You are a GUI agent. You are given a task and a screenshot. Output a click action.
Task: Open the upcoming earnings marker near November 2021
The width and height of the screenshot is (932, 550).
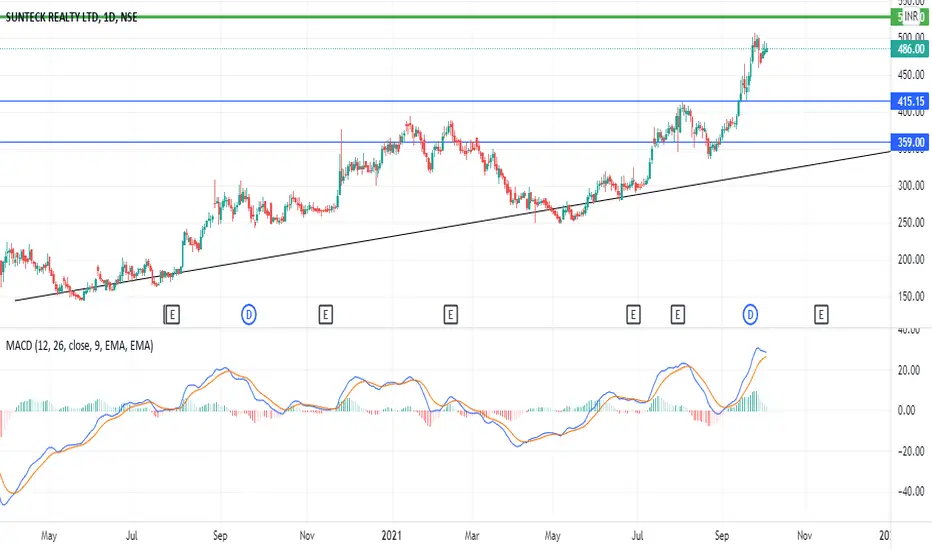click(821, 315)
